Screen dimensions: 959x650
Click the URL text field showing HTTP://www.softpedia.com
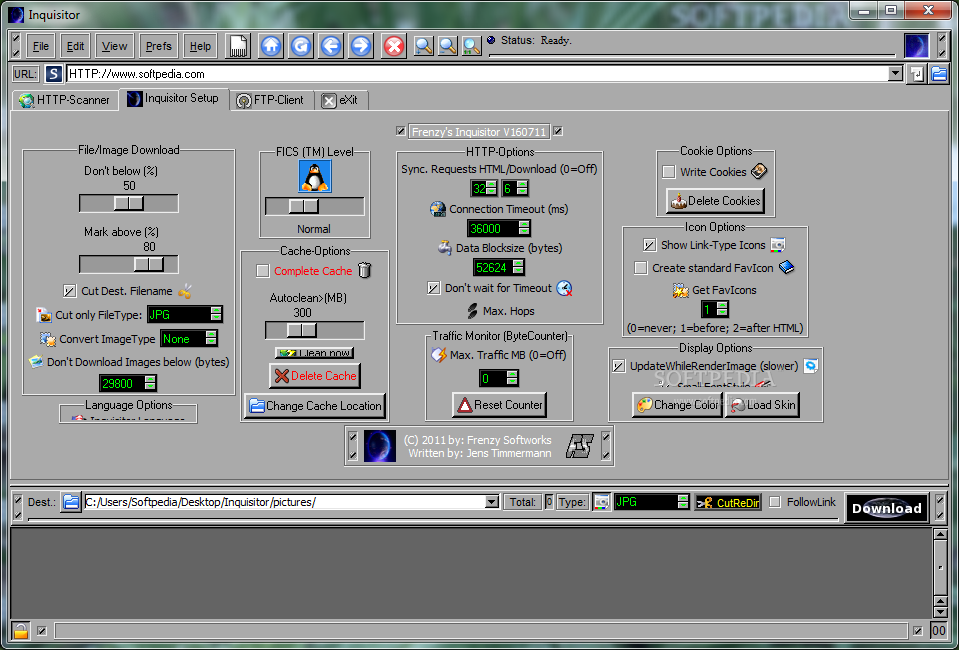[x=477, y=74]
